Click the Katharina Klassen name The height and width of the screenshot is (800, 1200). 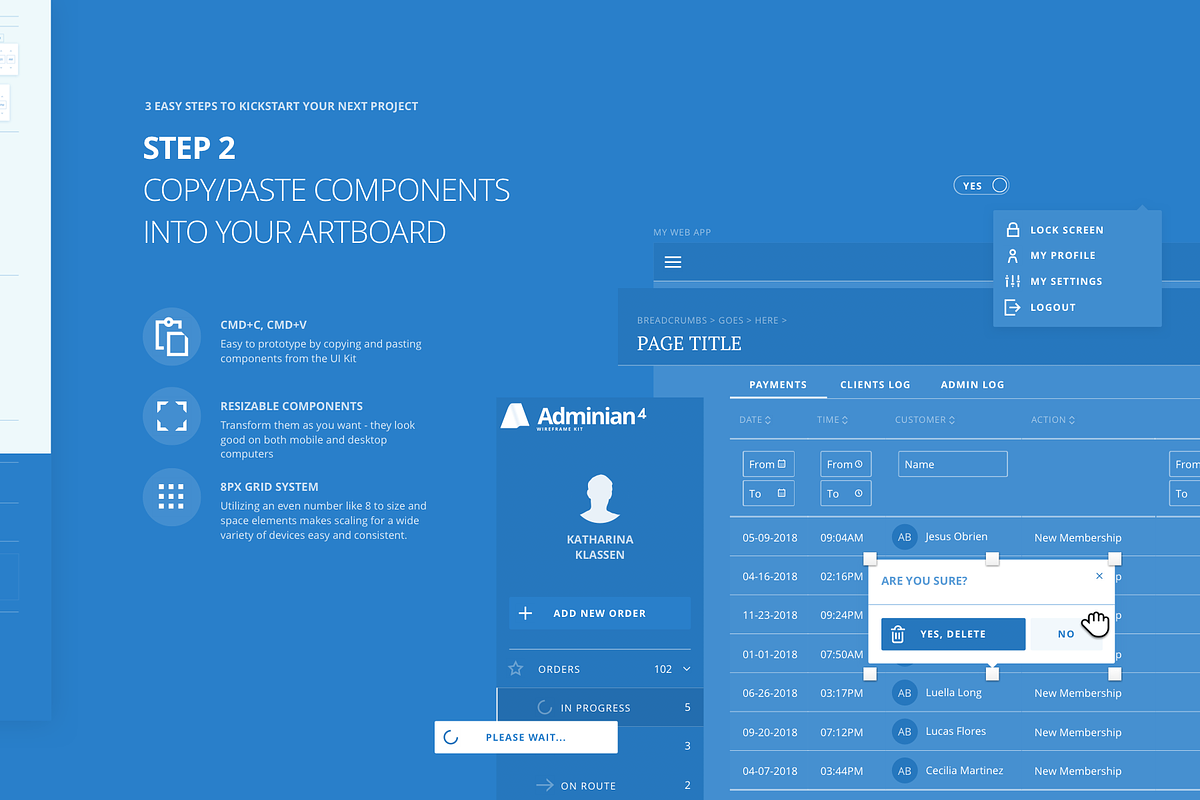(599, 547)
